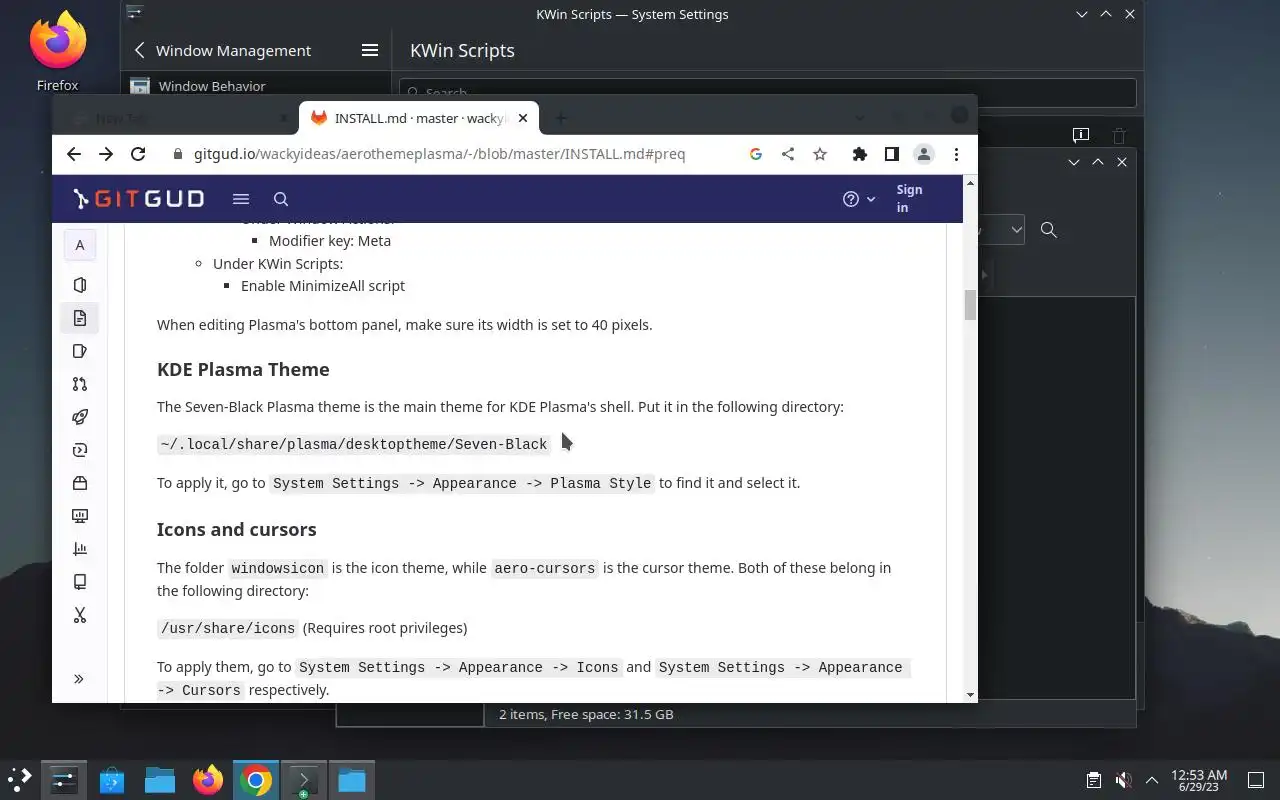
Task: Select the INSTALL.md Chrome tab
Action: 420,118
